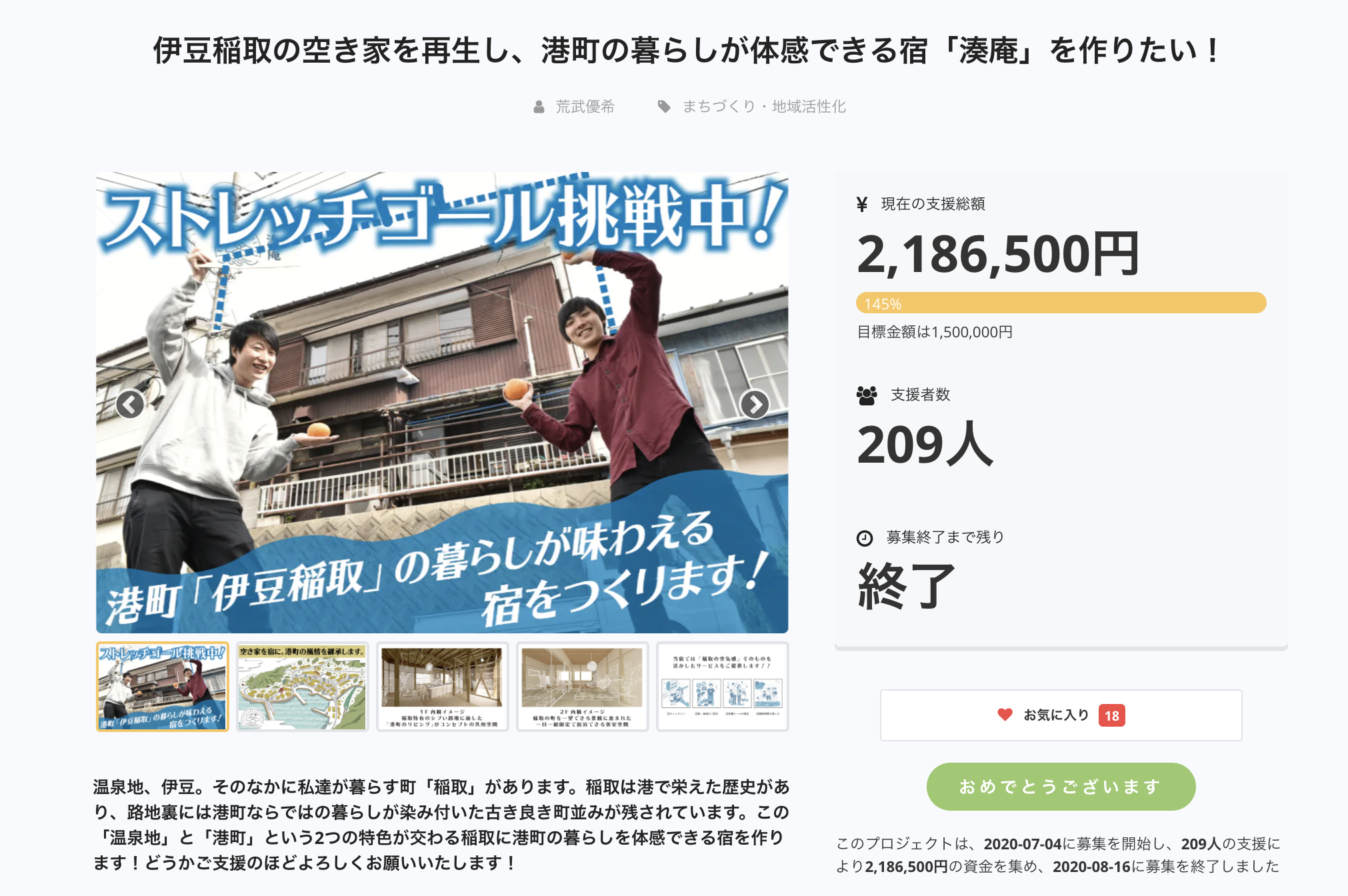Click the yen icon near 現在の支援総額

click(x=862, y=204)
